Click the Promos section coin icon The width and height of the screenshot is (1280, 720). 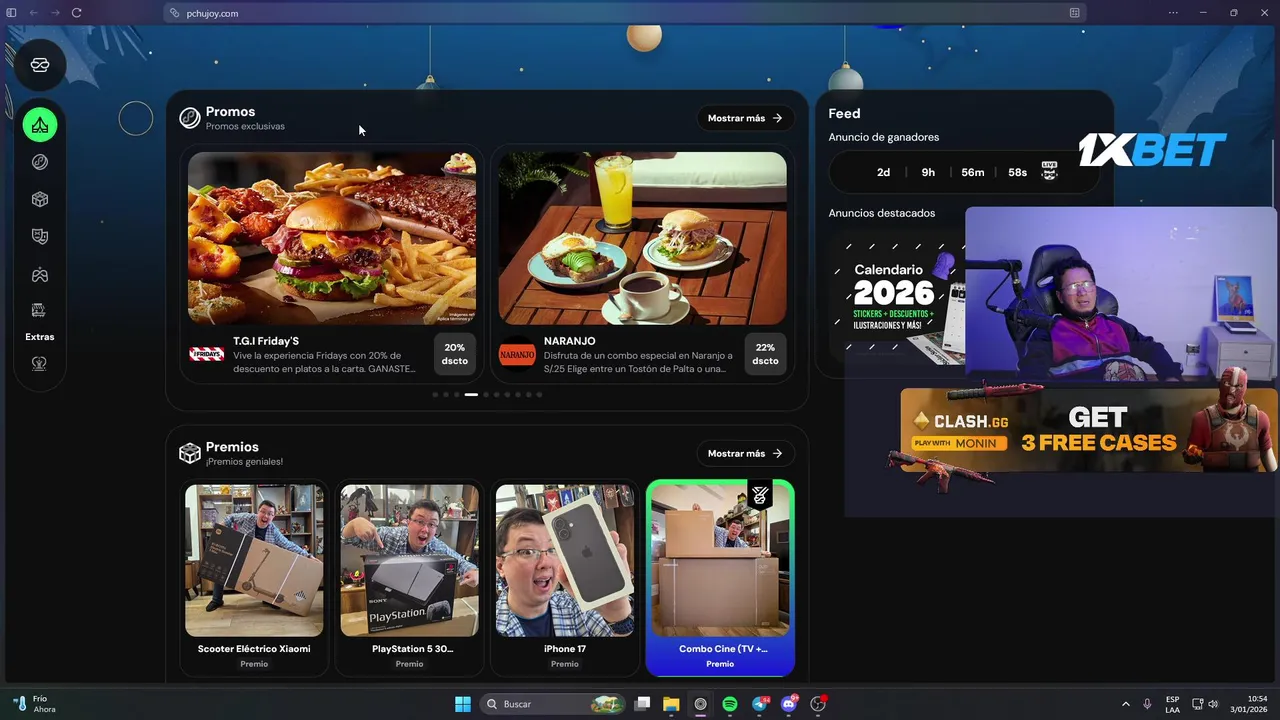click(x=189, y=118)
